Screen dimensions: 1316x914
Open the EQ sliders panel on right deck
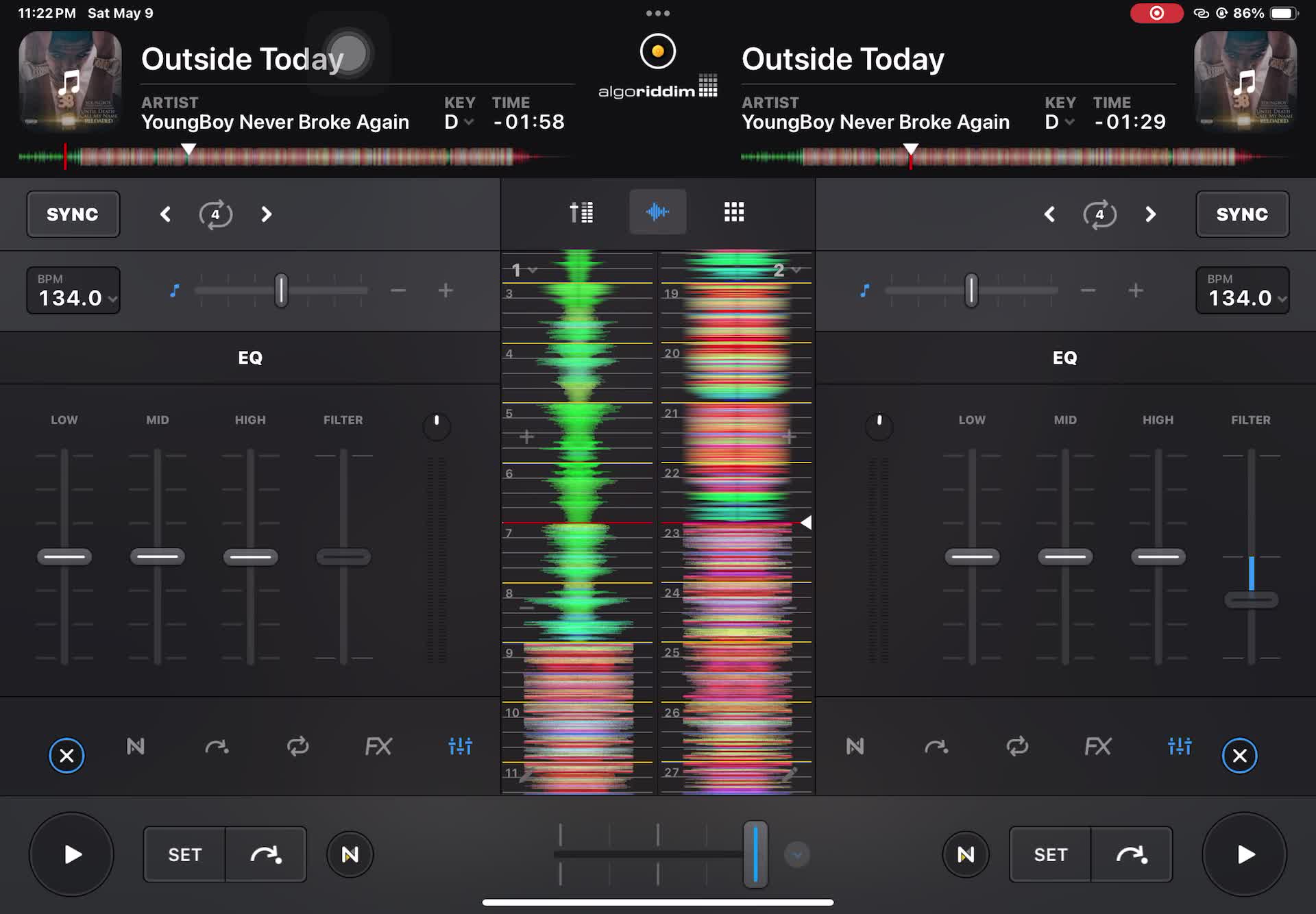(x=1180, y=746)
